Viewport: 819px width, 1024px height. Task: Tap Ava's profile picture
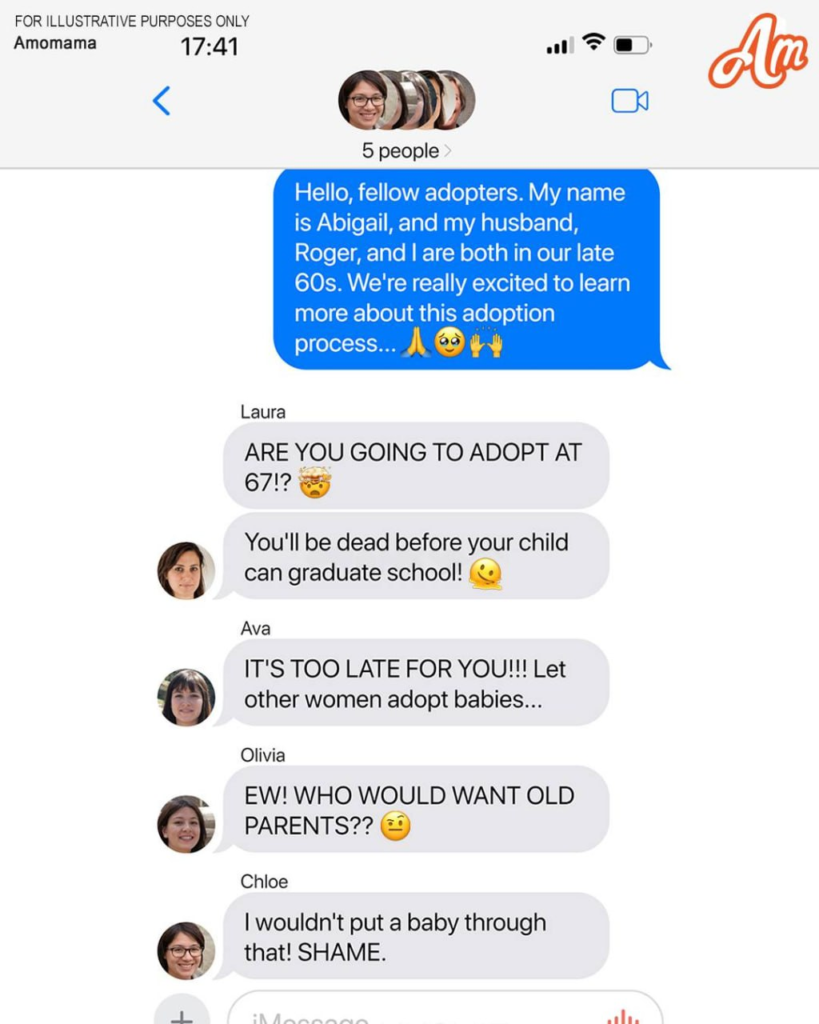(x=185, y=697)
